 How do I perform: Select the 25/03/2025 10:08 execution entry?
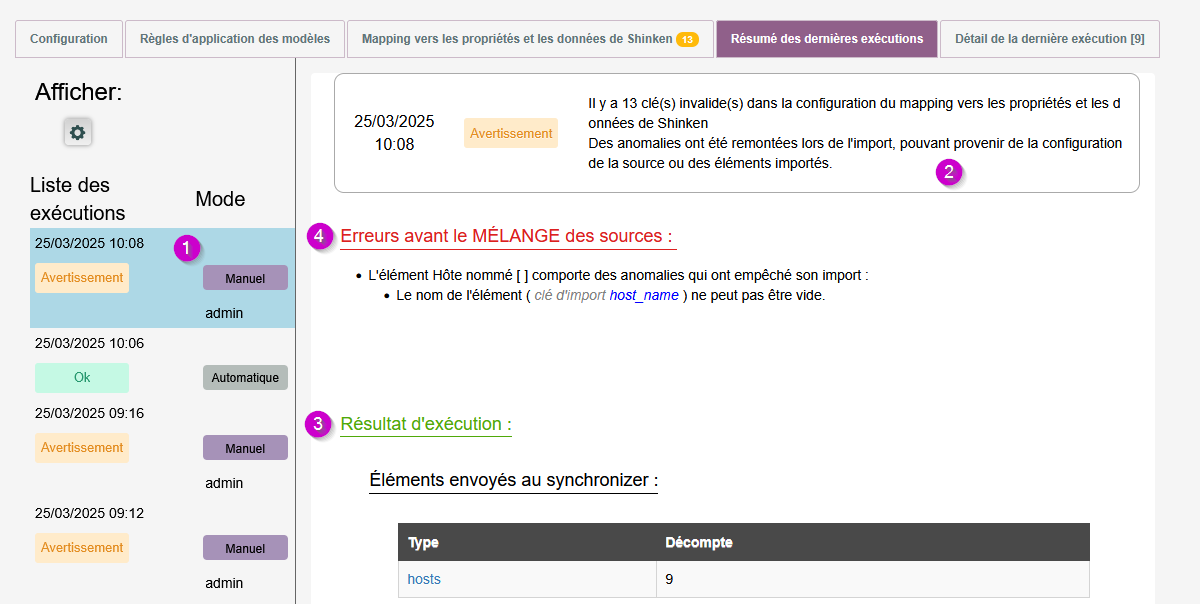pyautogui.click(x=89, y=243)
